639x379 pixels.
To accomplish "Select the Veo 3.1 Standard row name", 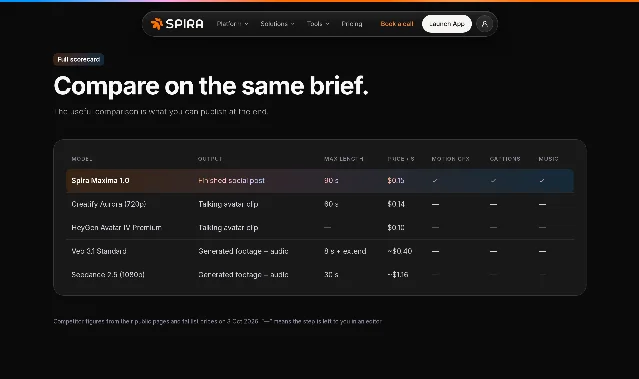I will pyautogui.click(x=99, y=251).
